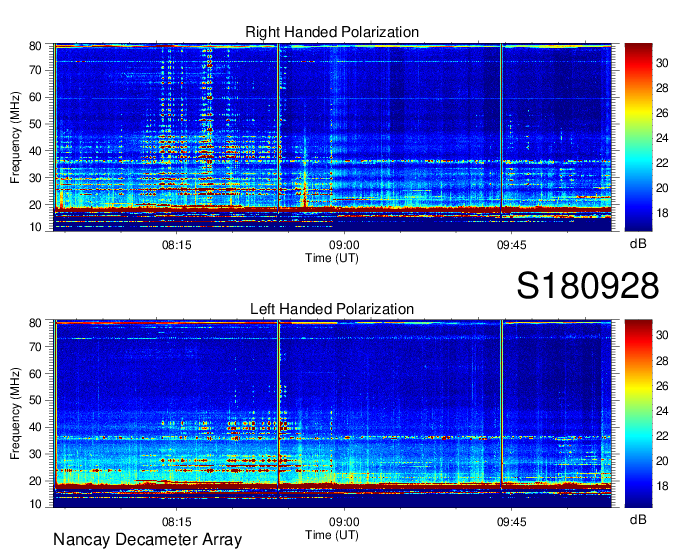Select 08:15 tick label of Right Handed plot
680x552 pixels.
point(177,245)
